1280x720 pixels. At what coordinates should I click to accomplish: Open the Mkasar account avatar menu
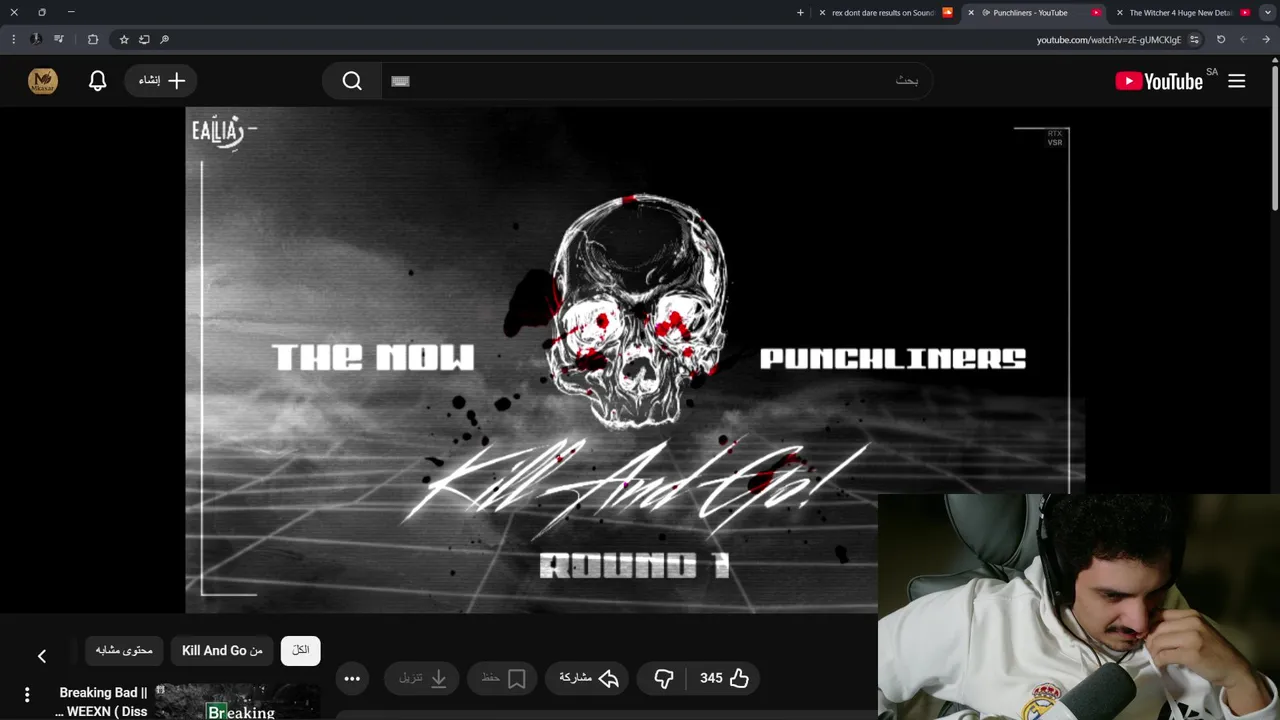pos(43,81)
